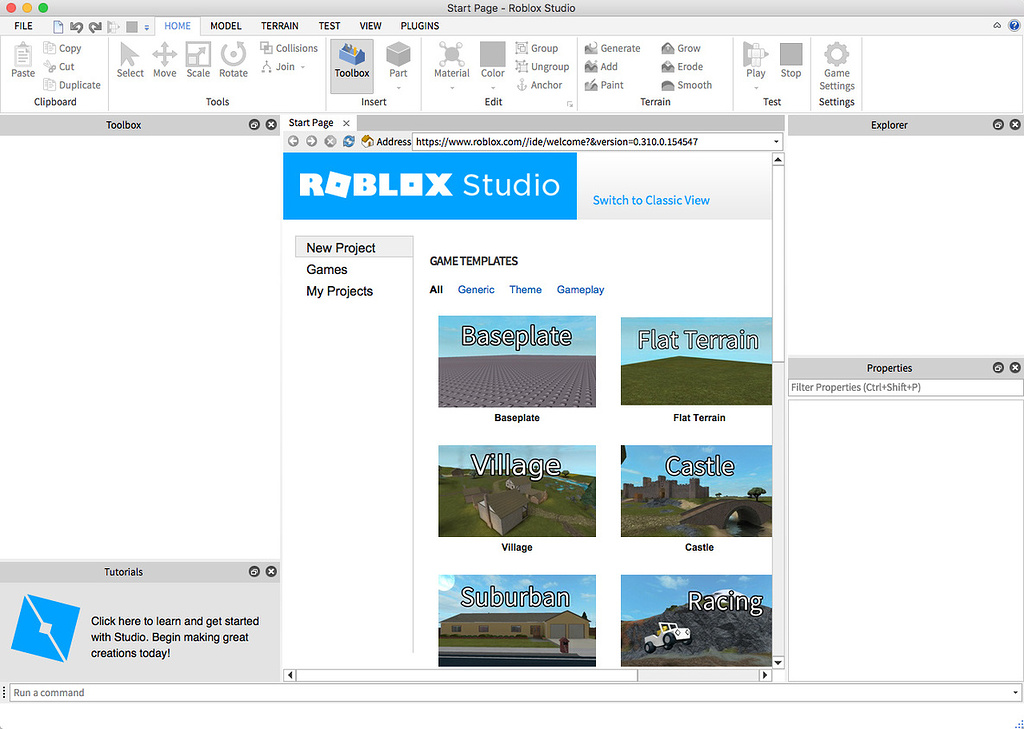
Task: Insert a new Part
Action: (x=398, y=60)
